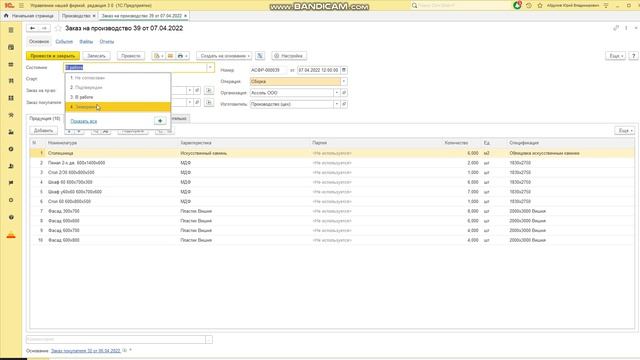Expand the Изготовитель dropdown arrow
This screenshot has width=640, height=360.
tap(336, 104)
